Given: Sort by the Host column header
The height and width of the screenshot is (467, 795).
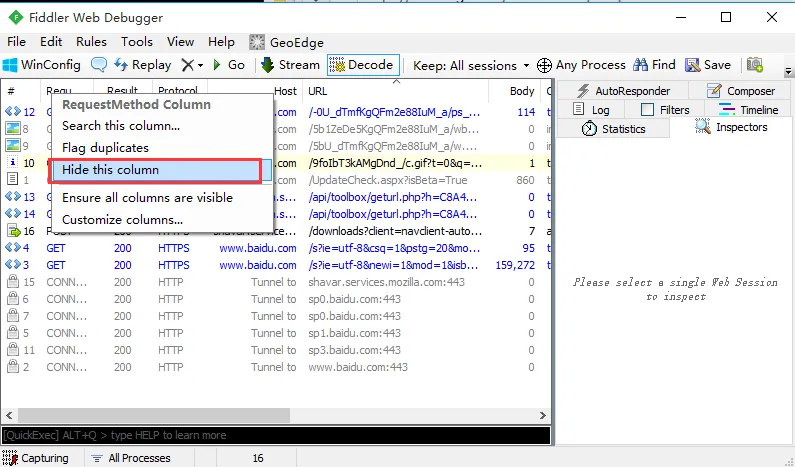Looking at the screenshot, I should pos(285,91).
